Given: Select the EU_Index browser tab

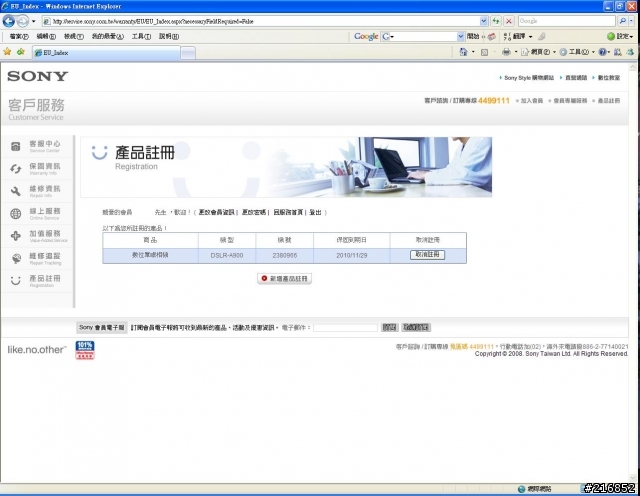Looking at the screenshot, I should [106, 53].
